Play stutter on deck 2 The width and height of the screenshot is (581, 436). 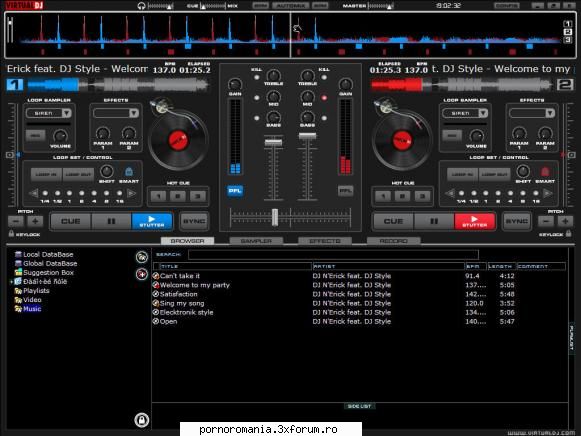(475, 221)
